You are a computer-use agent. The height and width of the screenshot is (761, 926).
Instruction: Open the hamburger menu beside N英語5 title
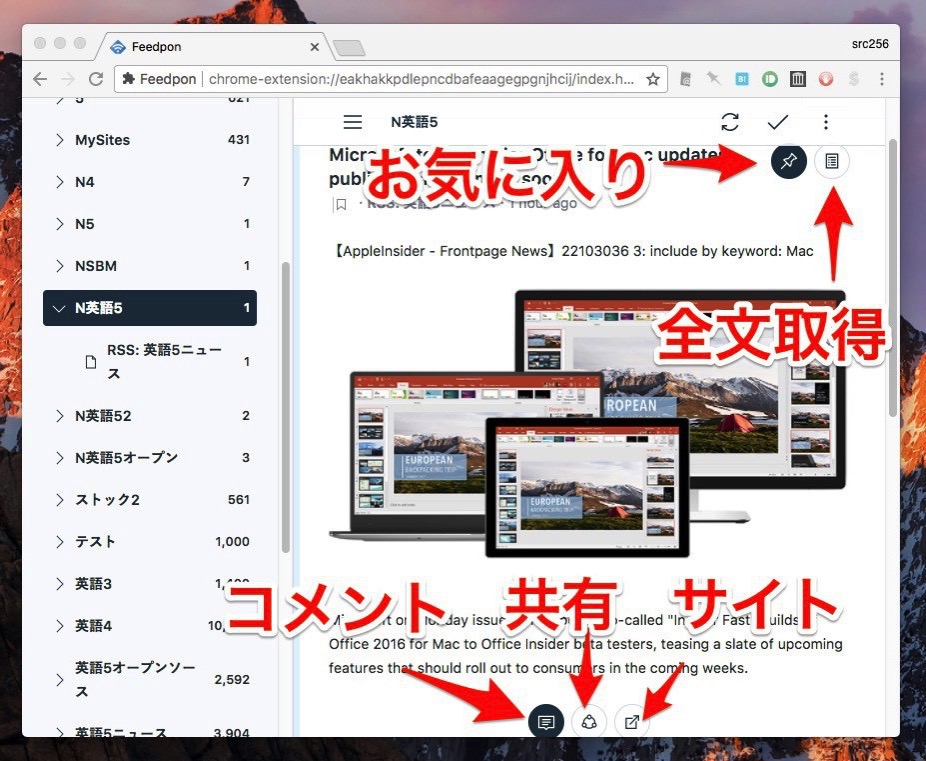(353, 122)
